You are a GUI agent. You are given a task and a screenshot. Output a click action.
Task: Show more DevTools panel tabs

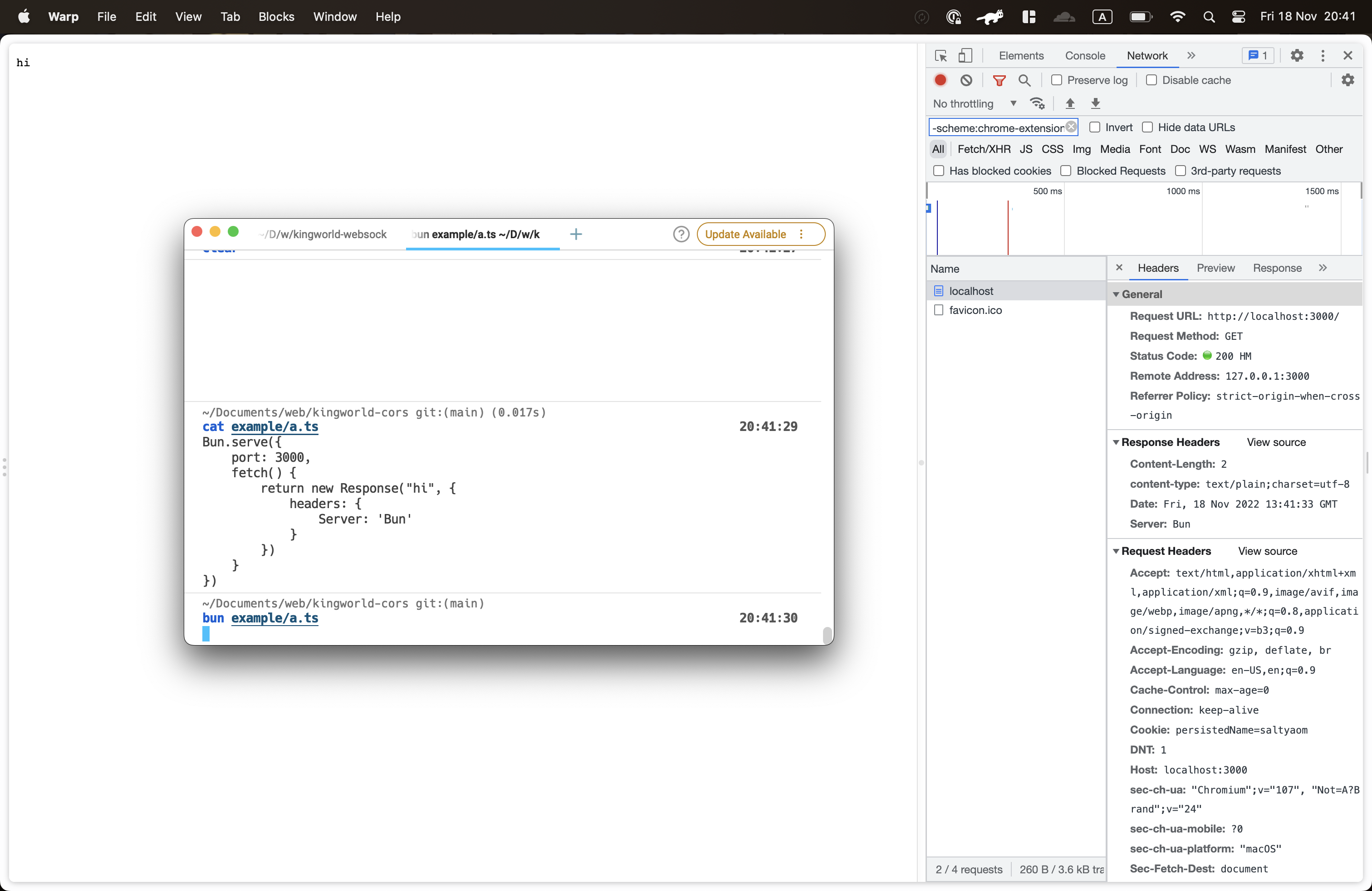1191,55
